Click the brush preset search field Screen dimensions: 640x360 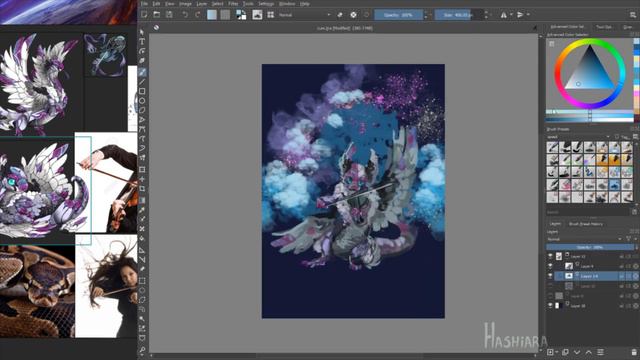(x=588, y=212)
